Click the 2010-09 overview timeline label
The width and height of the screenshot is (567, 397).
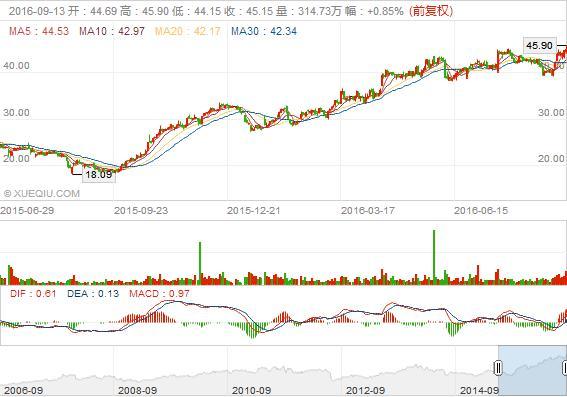point(251,390)
